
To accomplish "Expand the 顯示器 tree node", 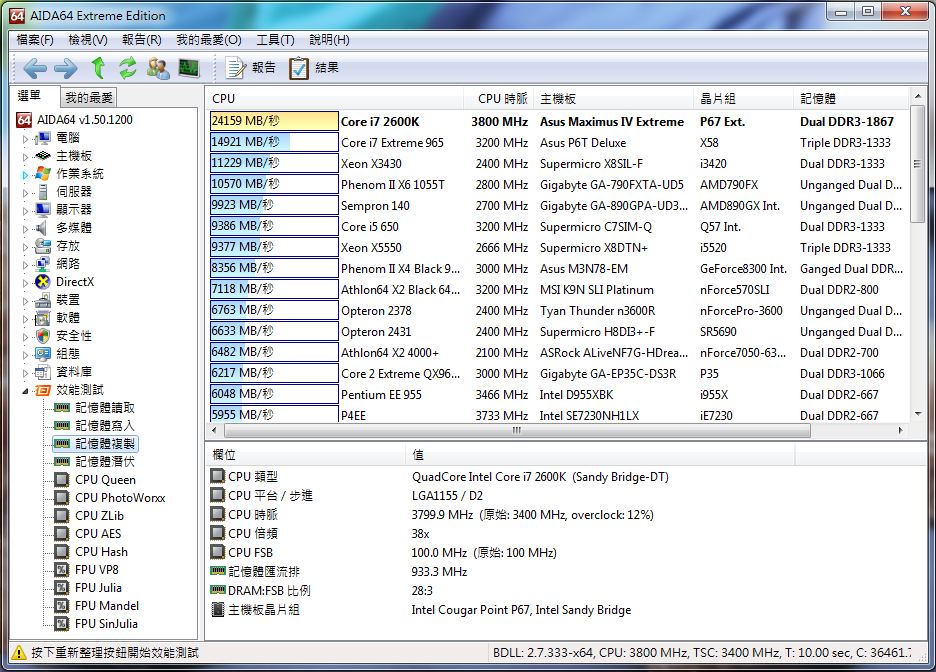I will click(x=25, y=210).
